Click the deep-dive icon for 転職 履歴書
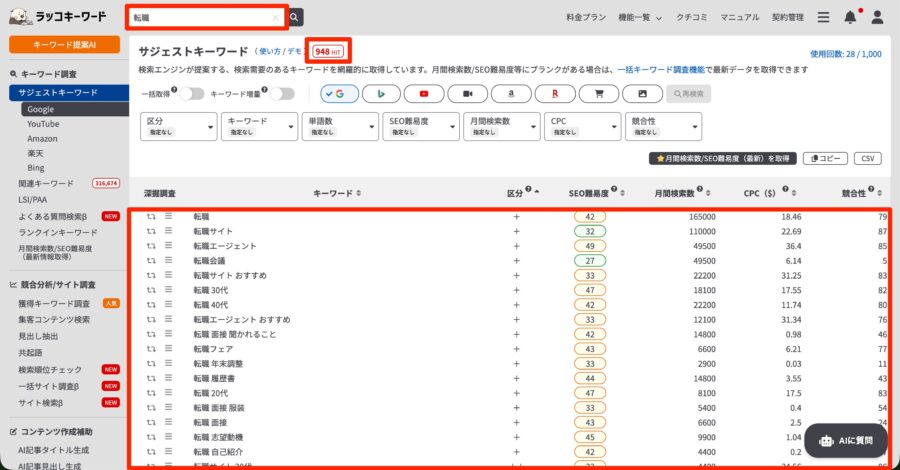900x470 pixels. [151, 379]
